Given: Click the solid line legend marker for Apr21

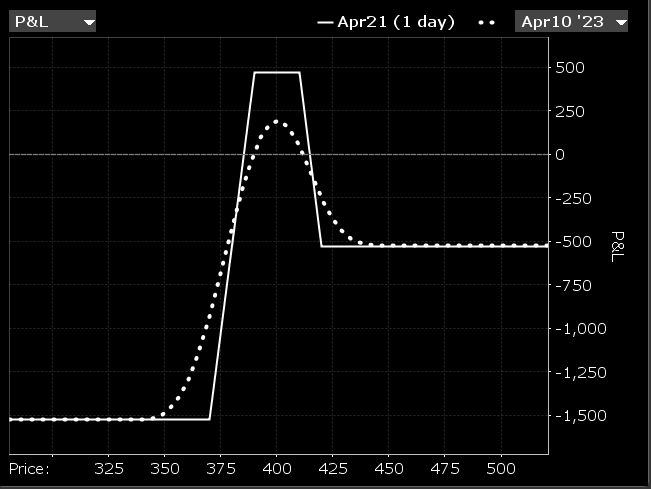Looking at the screenshot, I should pyautogui.click(x=325, y=22).
